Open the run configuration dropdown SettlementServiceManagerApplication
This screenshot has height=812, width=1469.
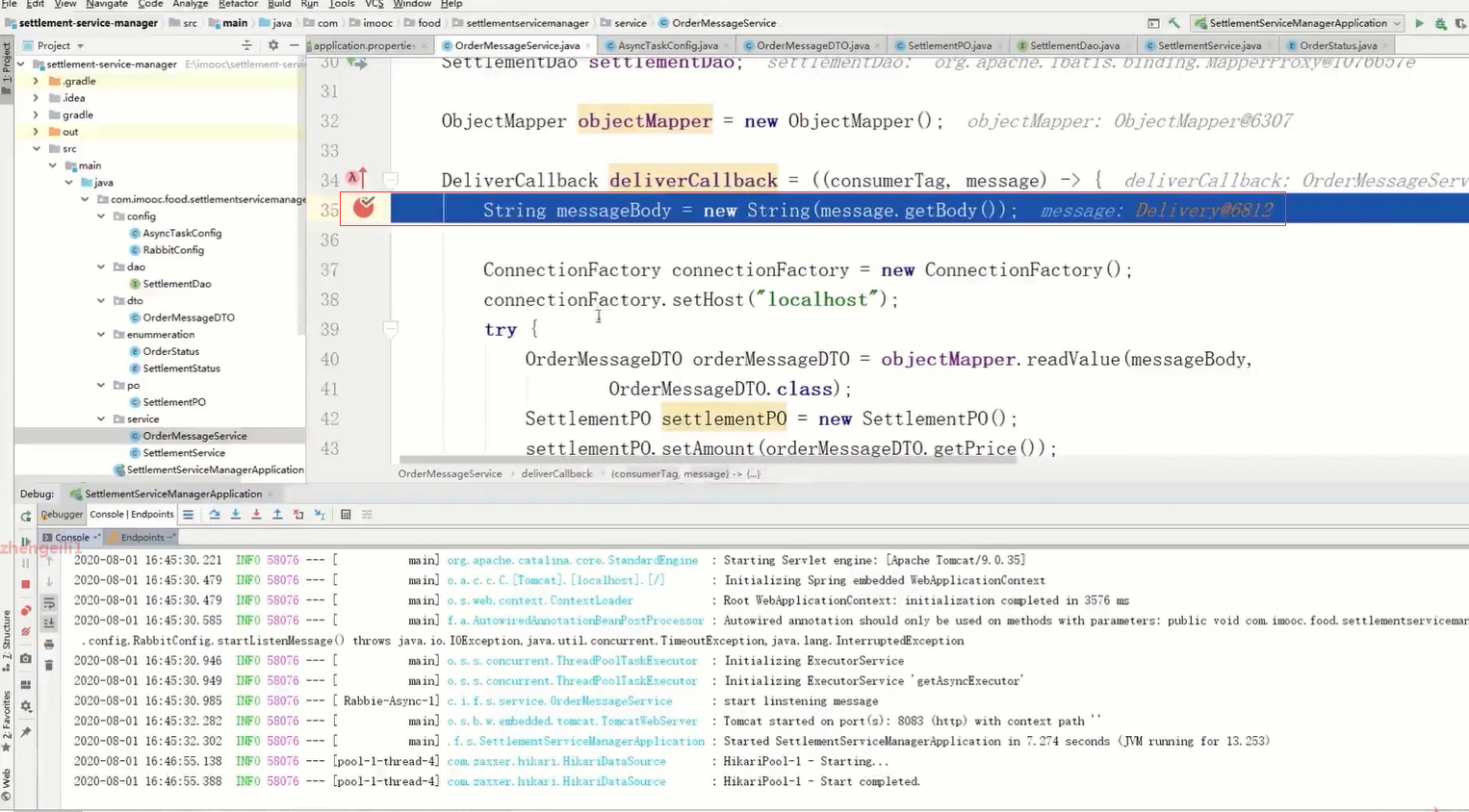click(x=1297, y=23)
